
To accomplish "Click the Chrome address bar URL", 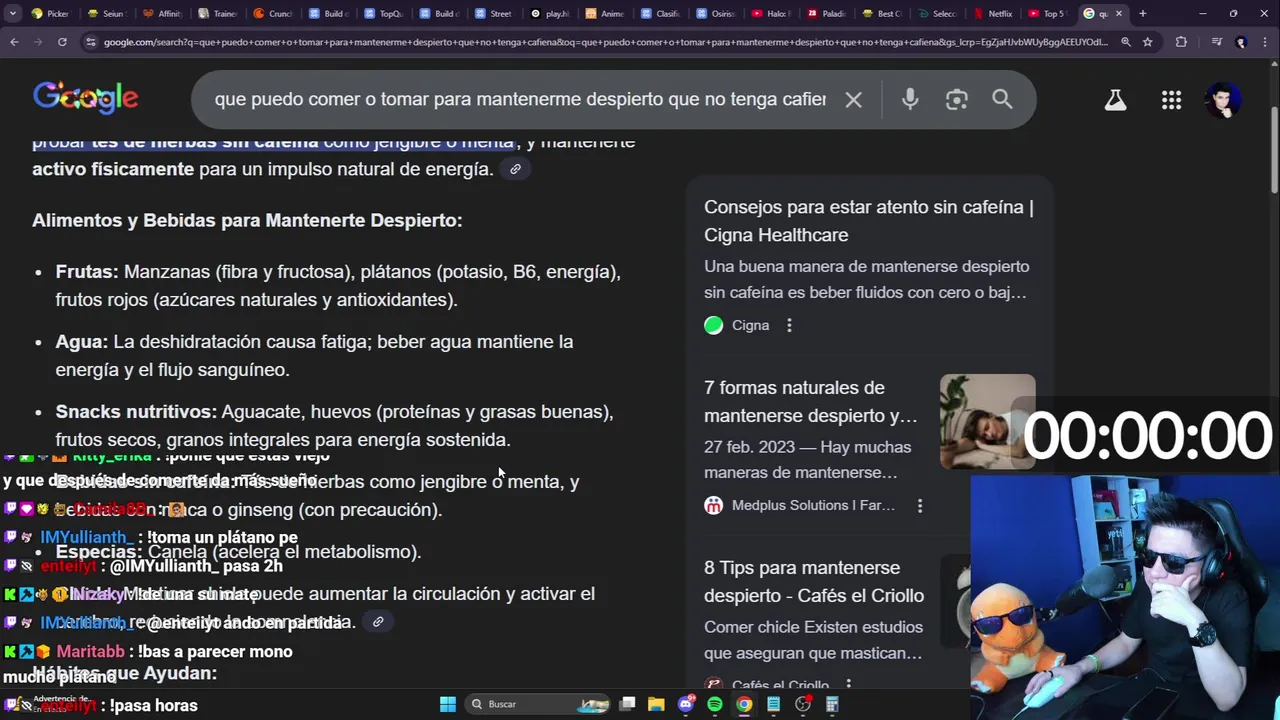I will [x=605, y=42].
